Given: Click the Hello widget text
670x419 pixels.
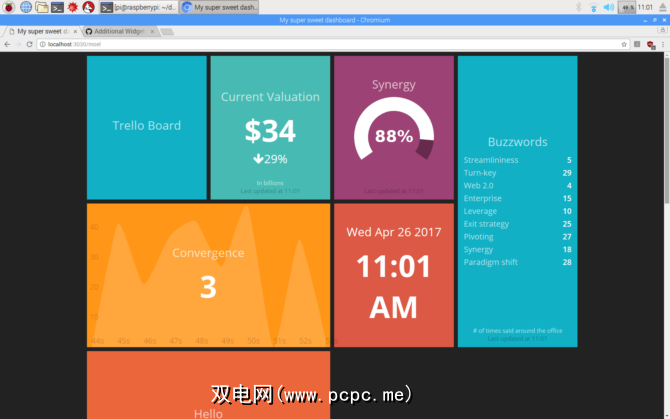Looking at the screenshot, I should point(208,413).
